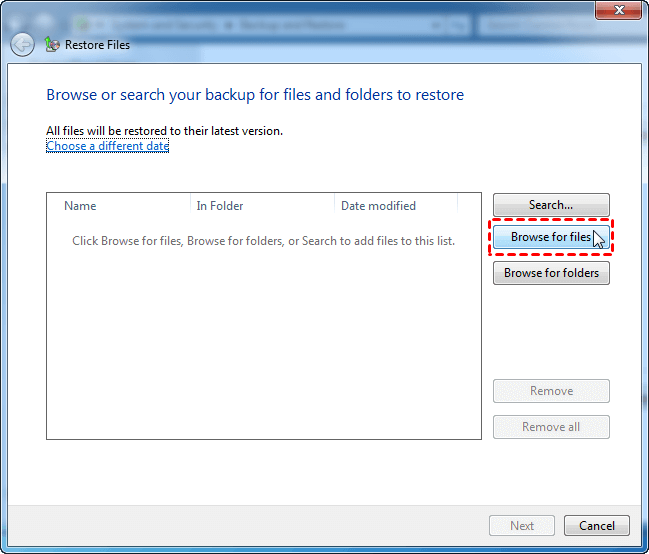Click the Next button
This screenshot has height=554, width=649.
pos(522,525)
